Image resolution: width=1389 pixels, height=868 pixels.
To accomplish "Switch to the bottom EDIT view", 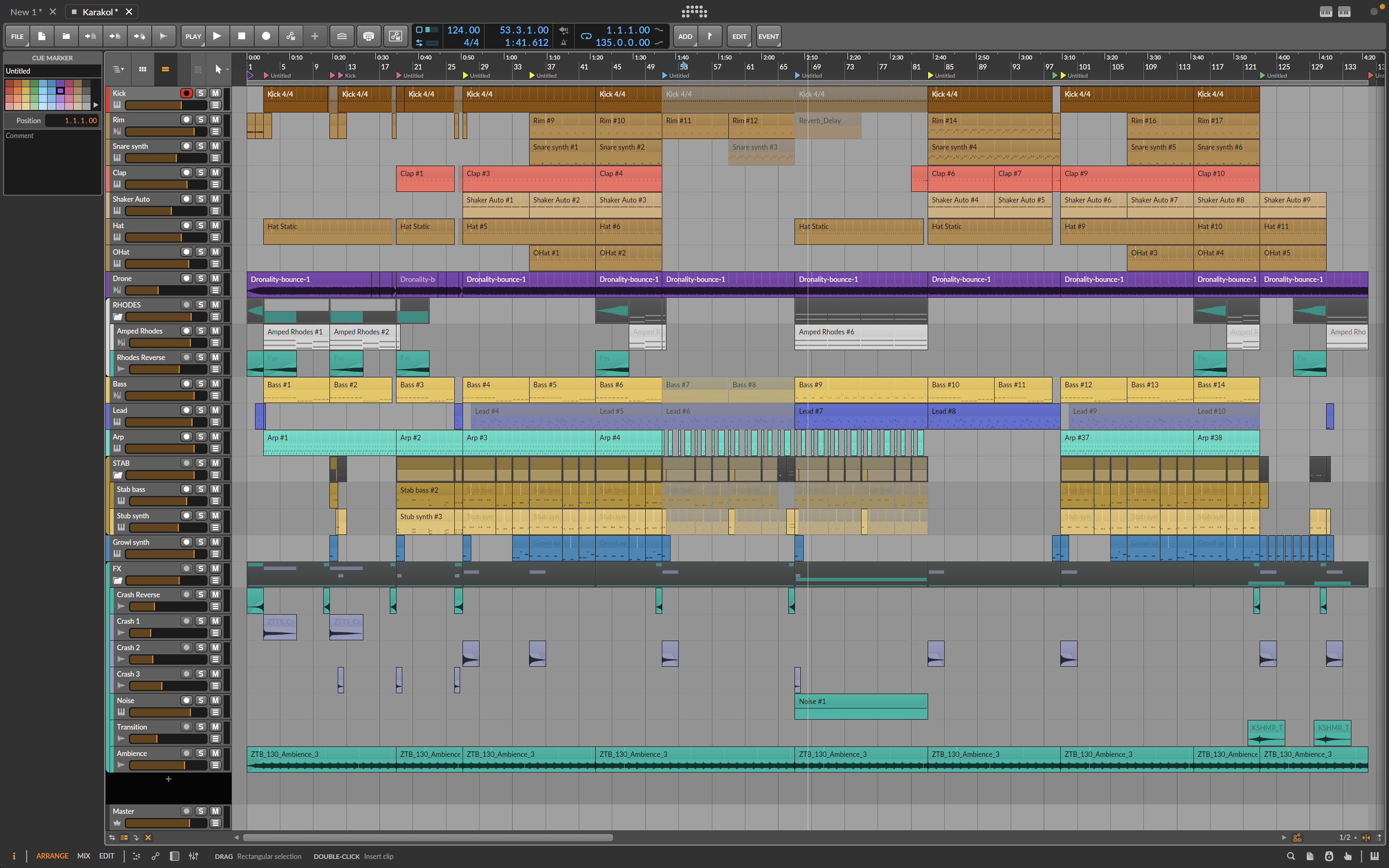I will (x=107, y=856).
